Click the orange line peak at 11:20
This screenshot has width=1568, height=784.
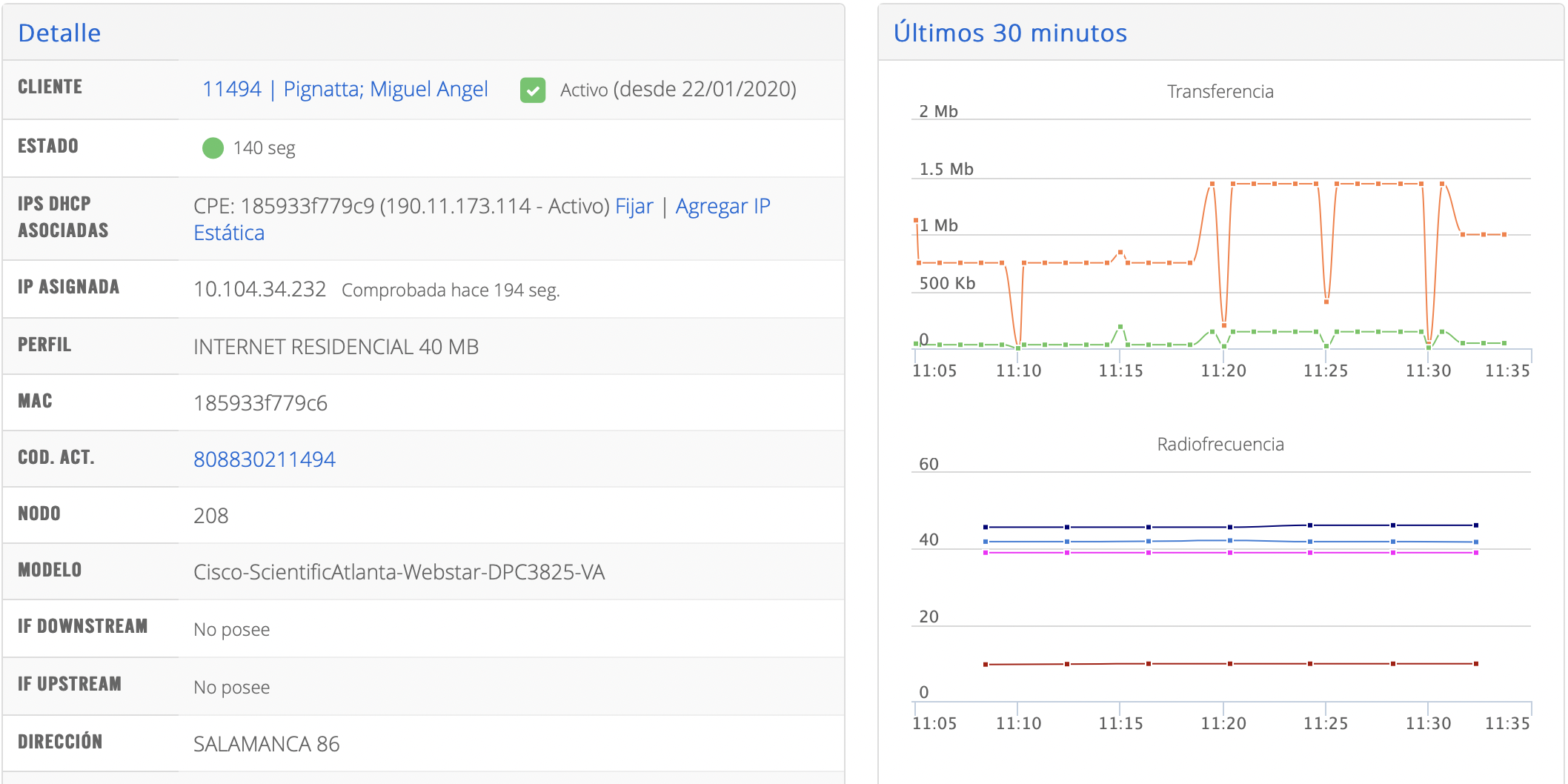(x=1212, y=184)
